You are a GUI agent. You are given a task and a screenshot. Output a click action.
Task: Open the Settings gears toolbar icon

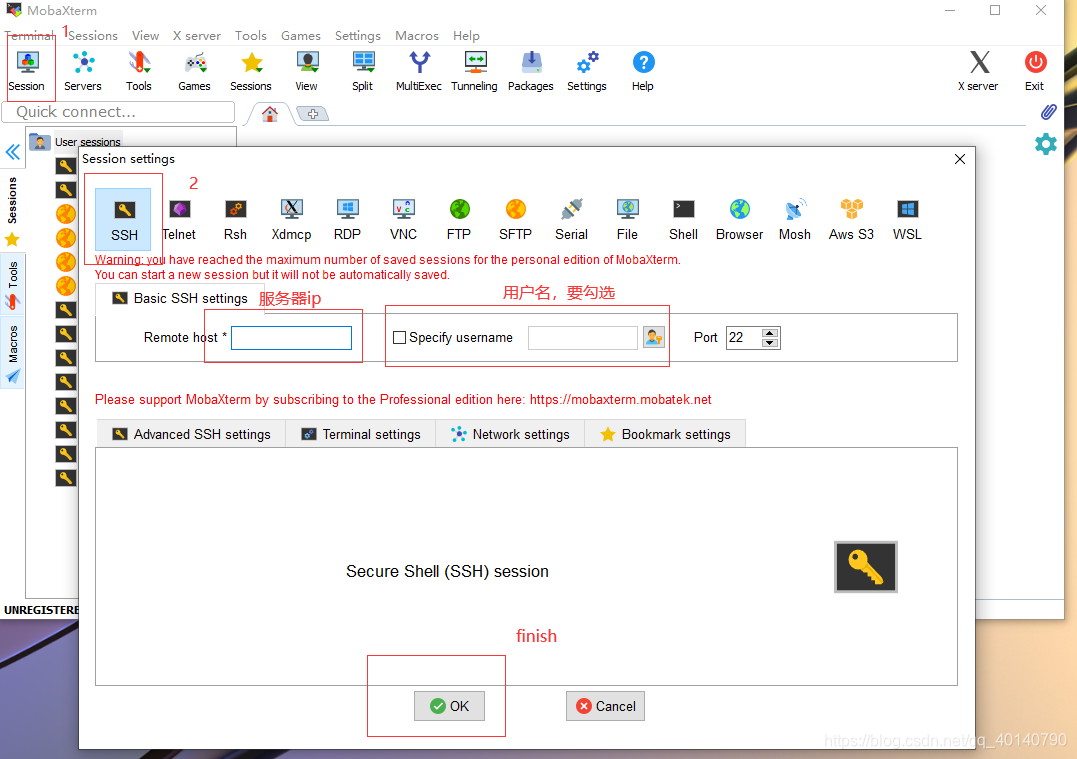(587, 71)
